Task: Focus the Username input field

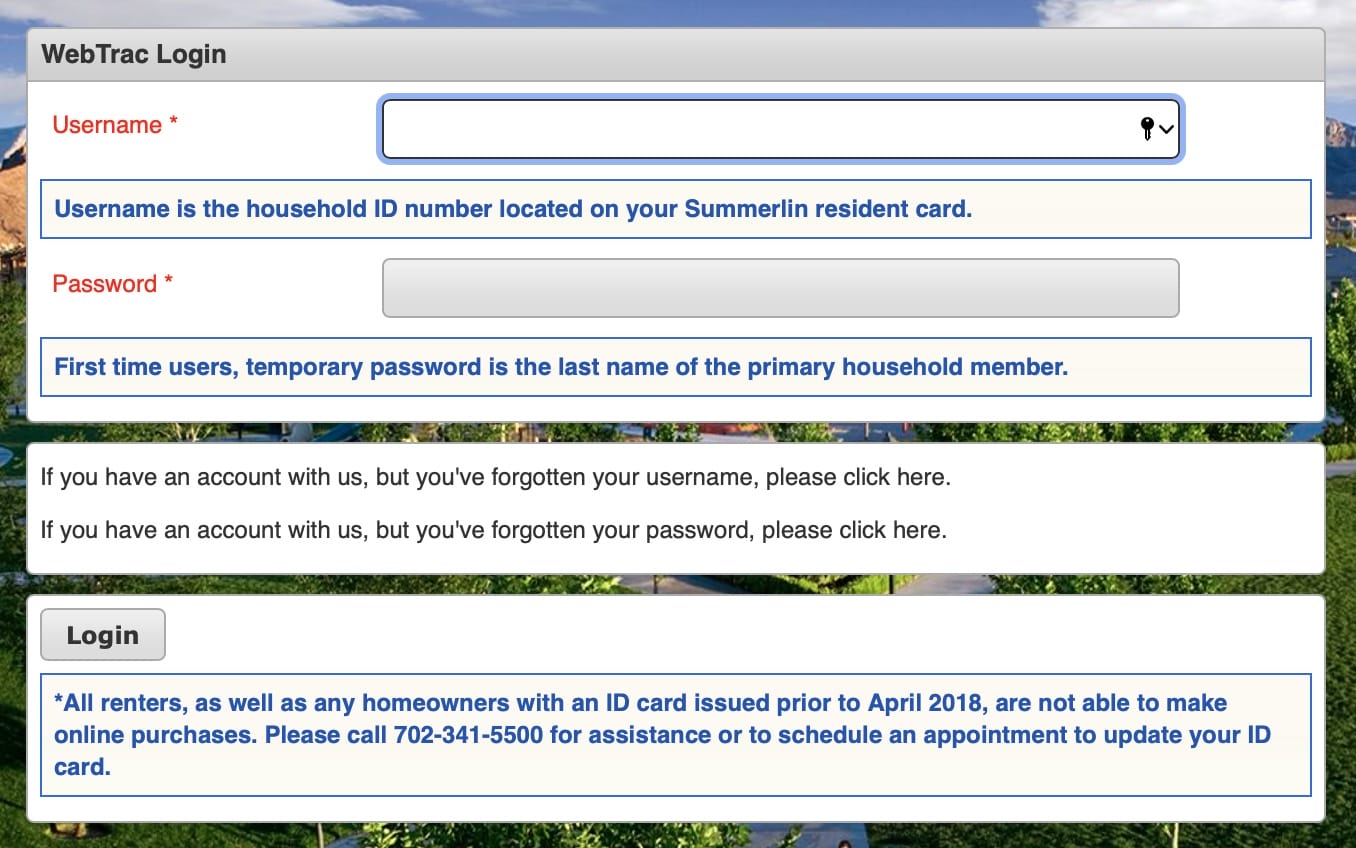Action: (750, 128)
